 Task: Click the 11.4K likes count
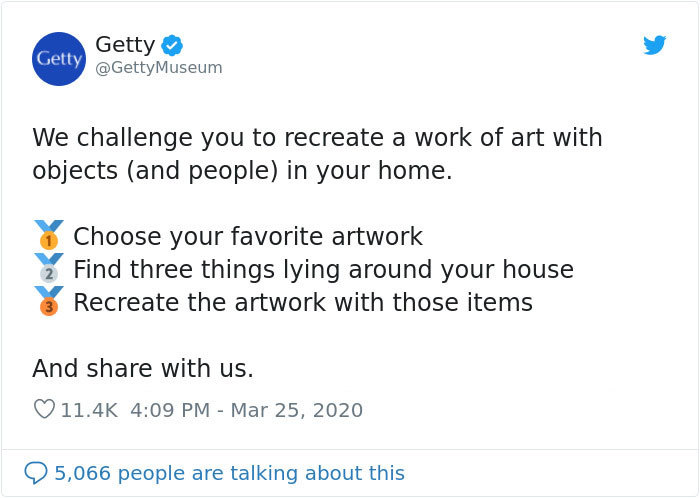point(89,410)
